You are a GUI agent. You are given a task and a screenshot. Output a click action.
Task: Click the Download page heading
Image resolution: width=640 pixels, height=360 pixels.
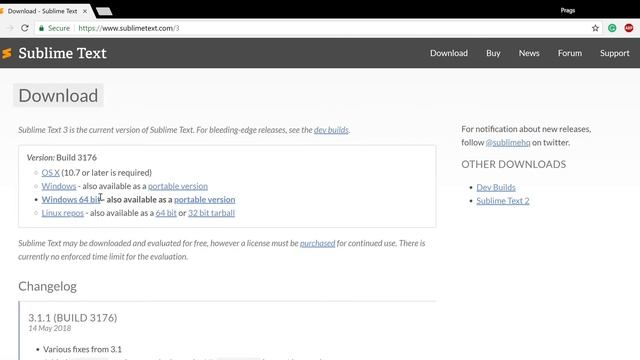click(58, 96)
